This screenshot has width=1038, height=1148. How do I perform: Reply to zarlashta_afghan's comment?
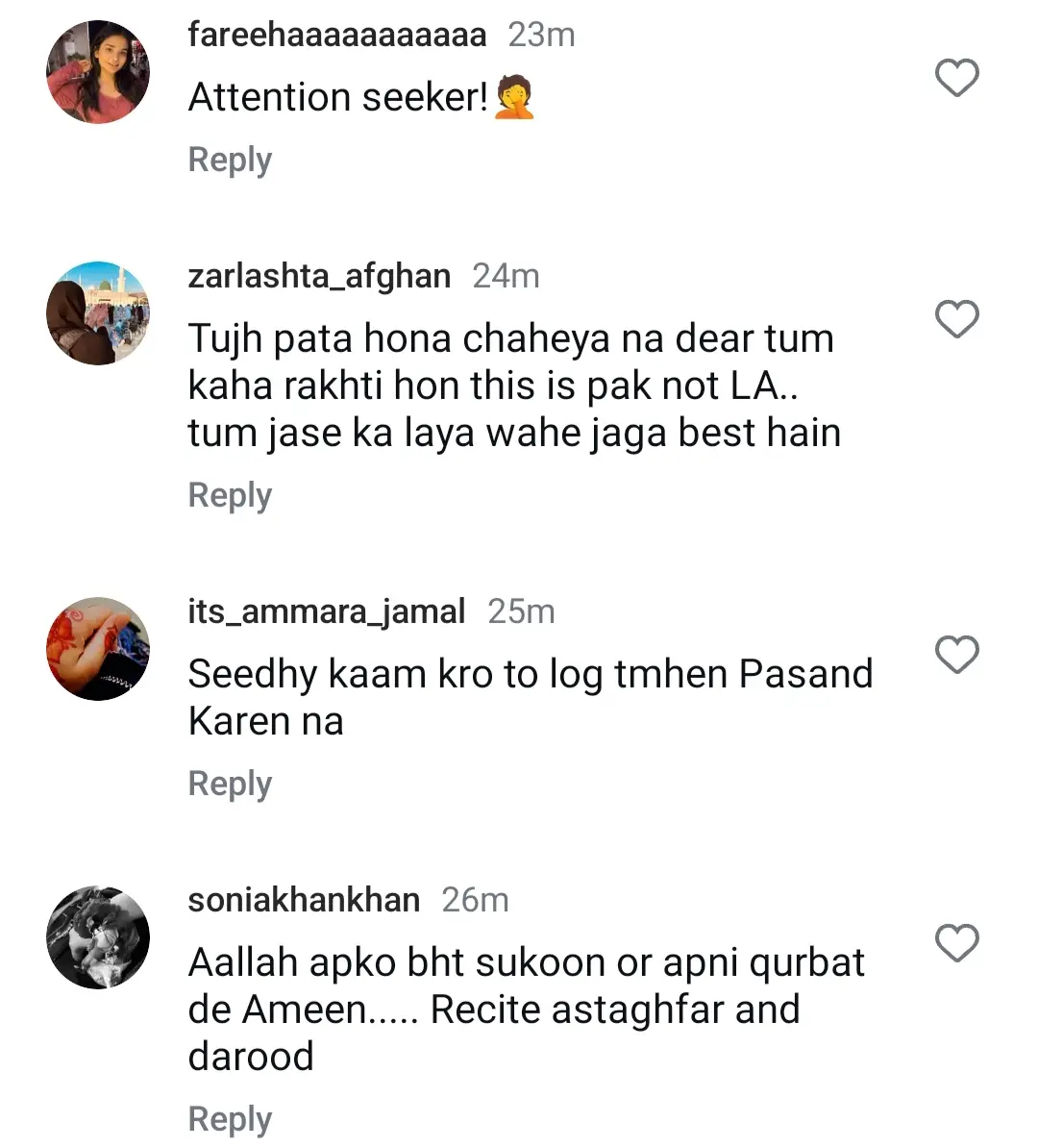230,495
